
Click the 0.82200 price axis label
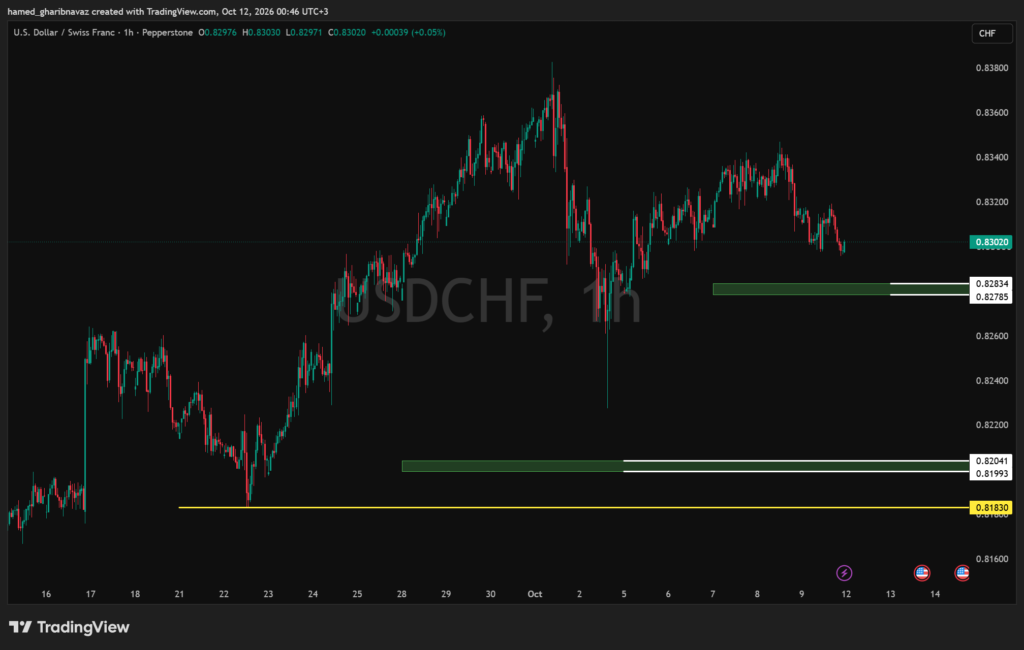coord(991,425)
